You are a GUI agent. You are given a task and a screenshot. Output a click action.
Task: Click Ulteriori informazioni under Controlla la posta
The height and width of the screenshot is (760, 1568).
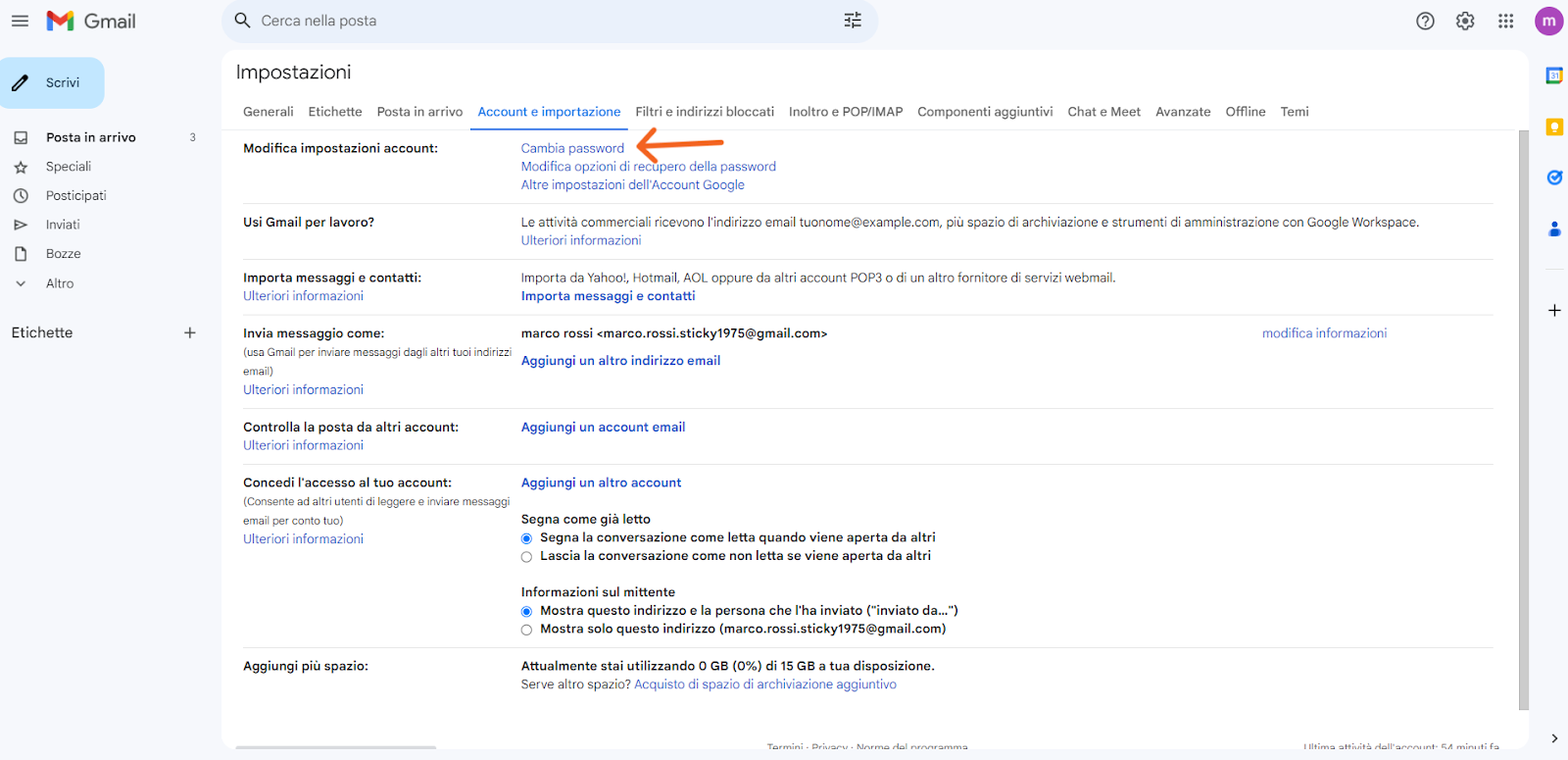(x=303, y=445)
